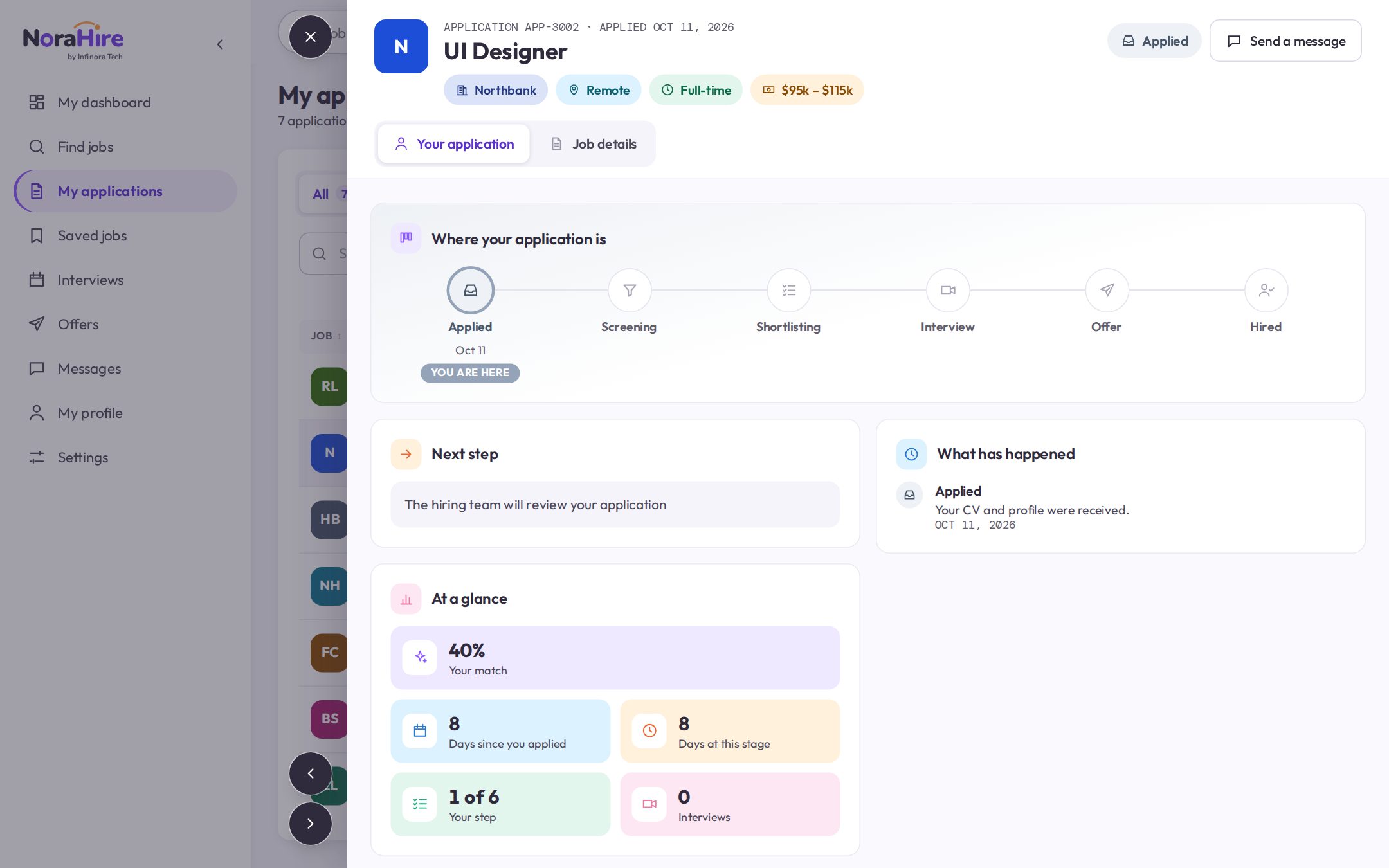Open Saved jobs in sidebar
This screenshot has width=1389, height=868.
(125, 235)
